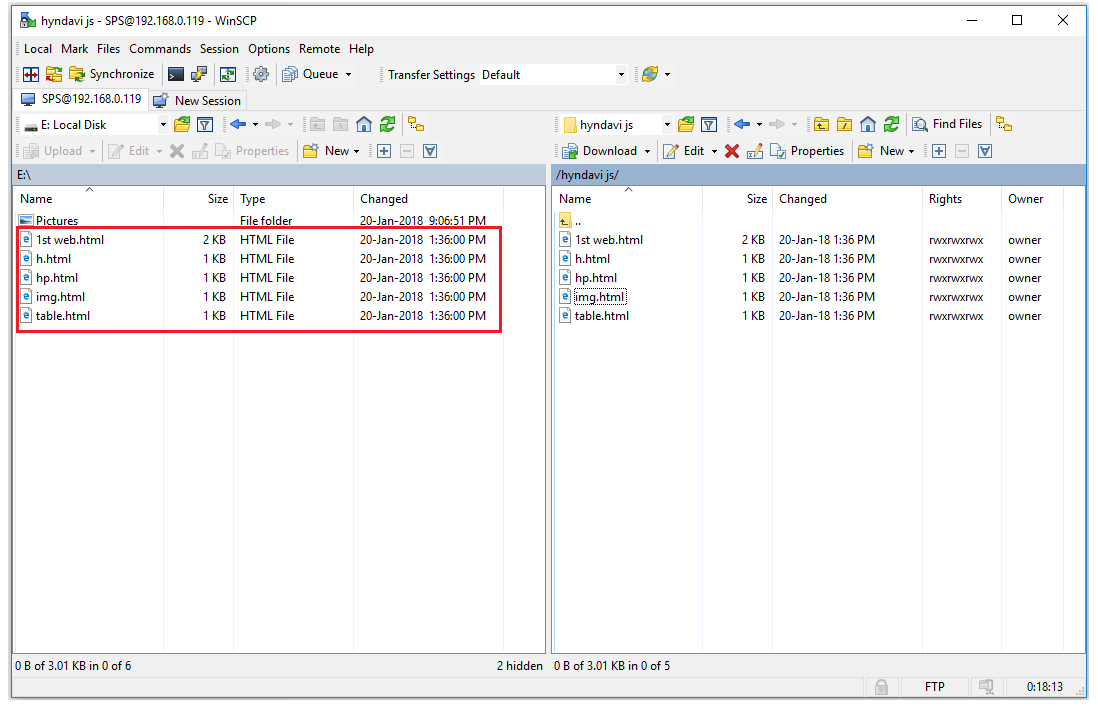This screenshot has width=1098, height=709.
Task: Click Invert Selection icon in remote panel
Action: coord(985,151)
